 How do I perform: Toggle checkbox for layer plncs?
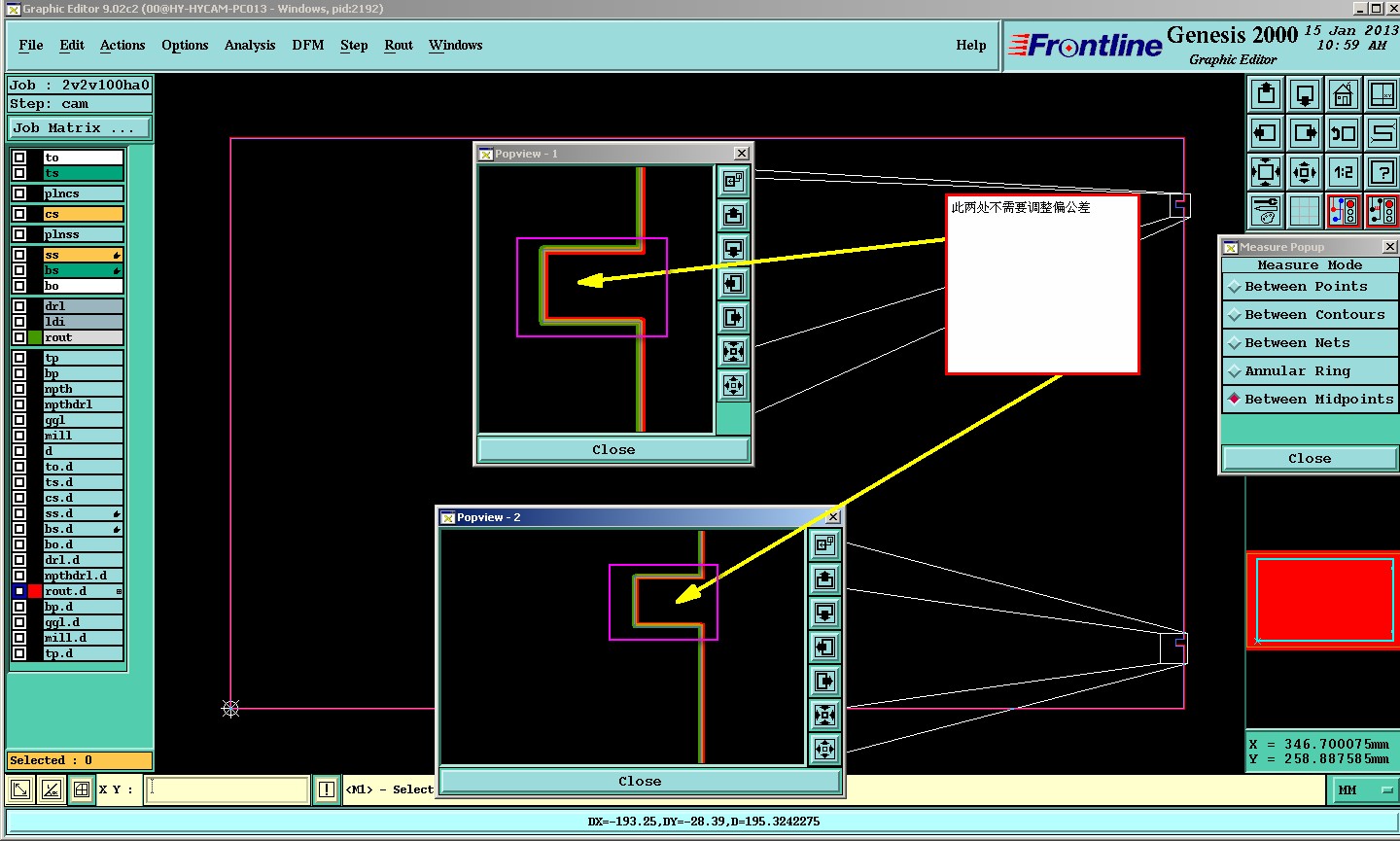[x=19, y=193]
